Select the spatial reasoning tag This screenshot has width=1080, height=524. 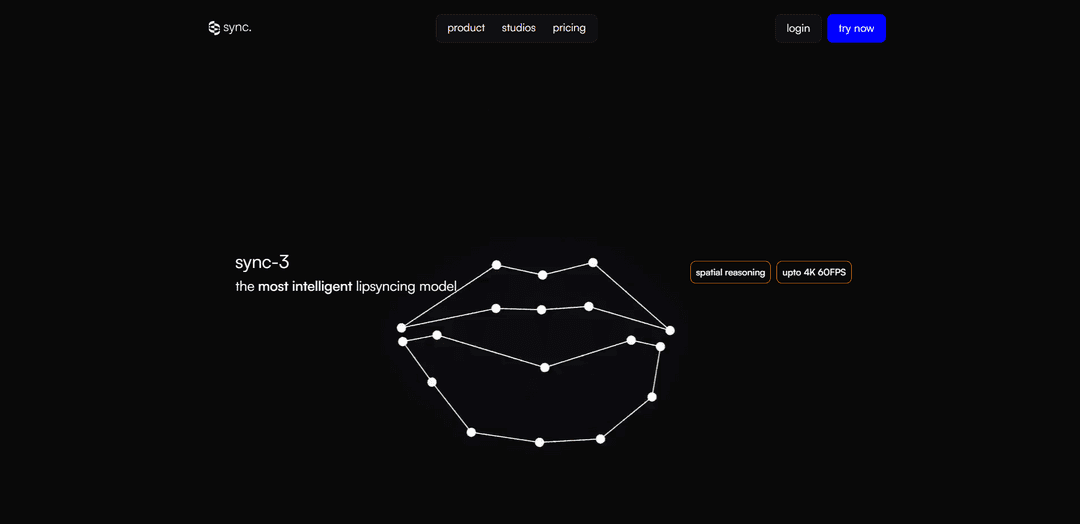730,272
